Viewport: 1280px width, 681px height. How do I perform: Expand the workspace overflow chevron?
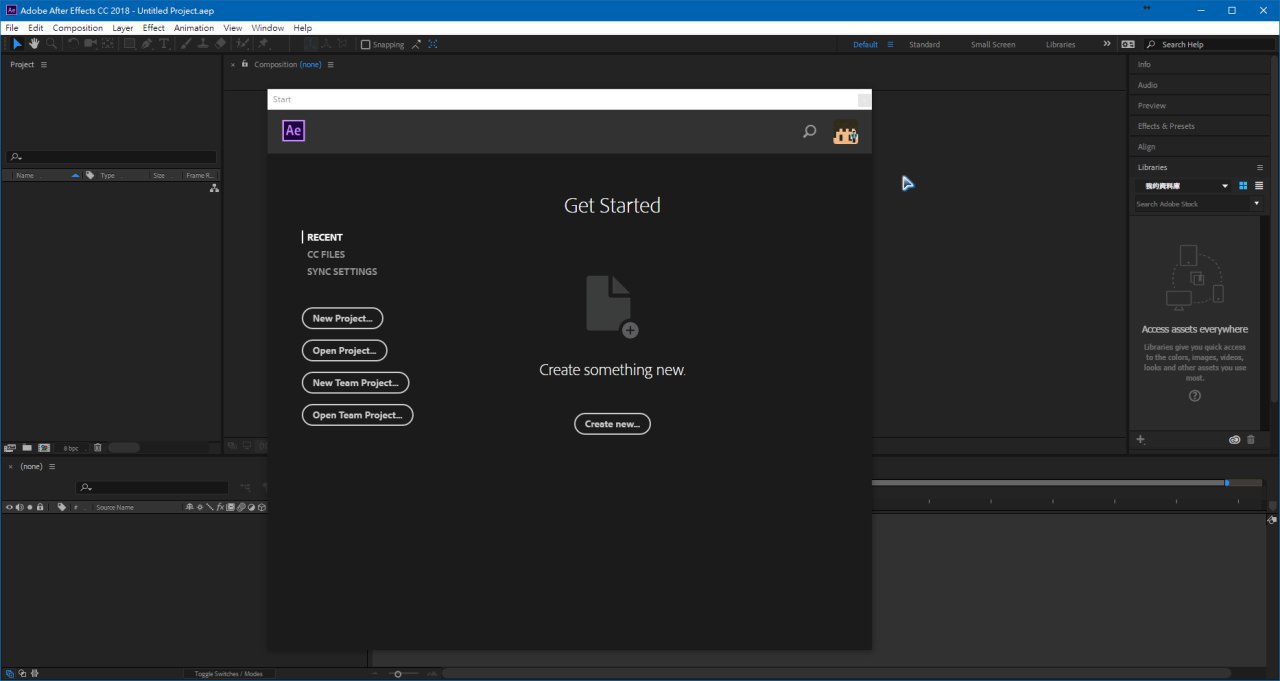tap(1106, 44)
